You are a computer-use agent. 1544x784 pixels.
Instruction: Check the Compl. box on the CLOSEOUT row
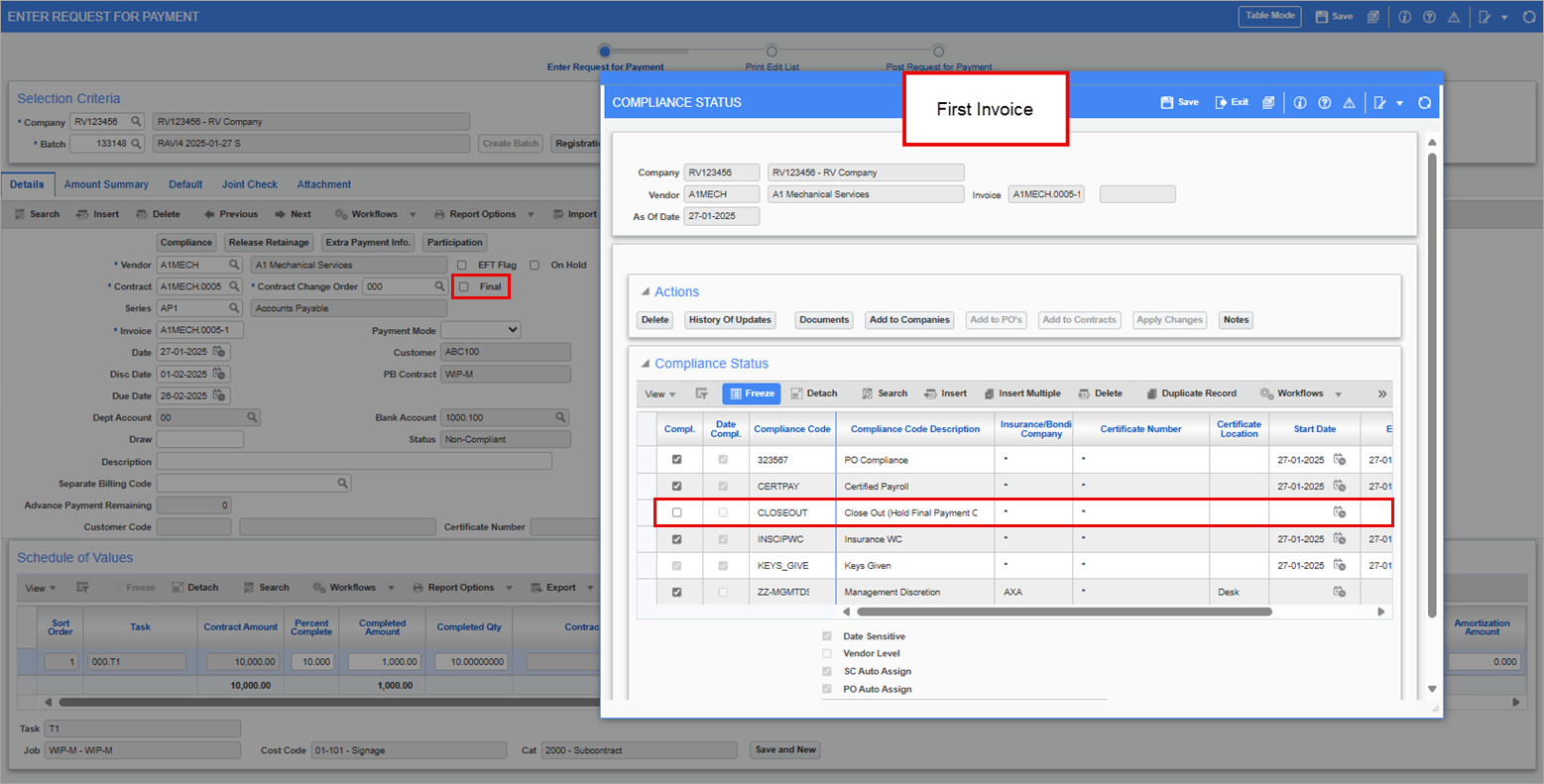[x=678, y=511]
